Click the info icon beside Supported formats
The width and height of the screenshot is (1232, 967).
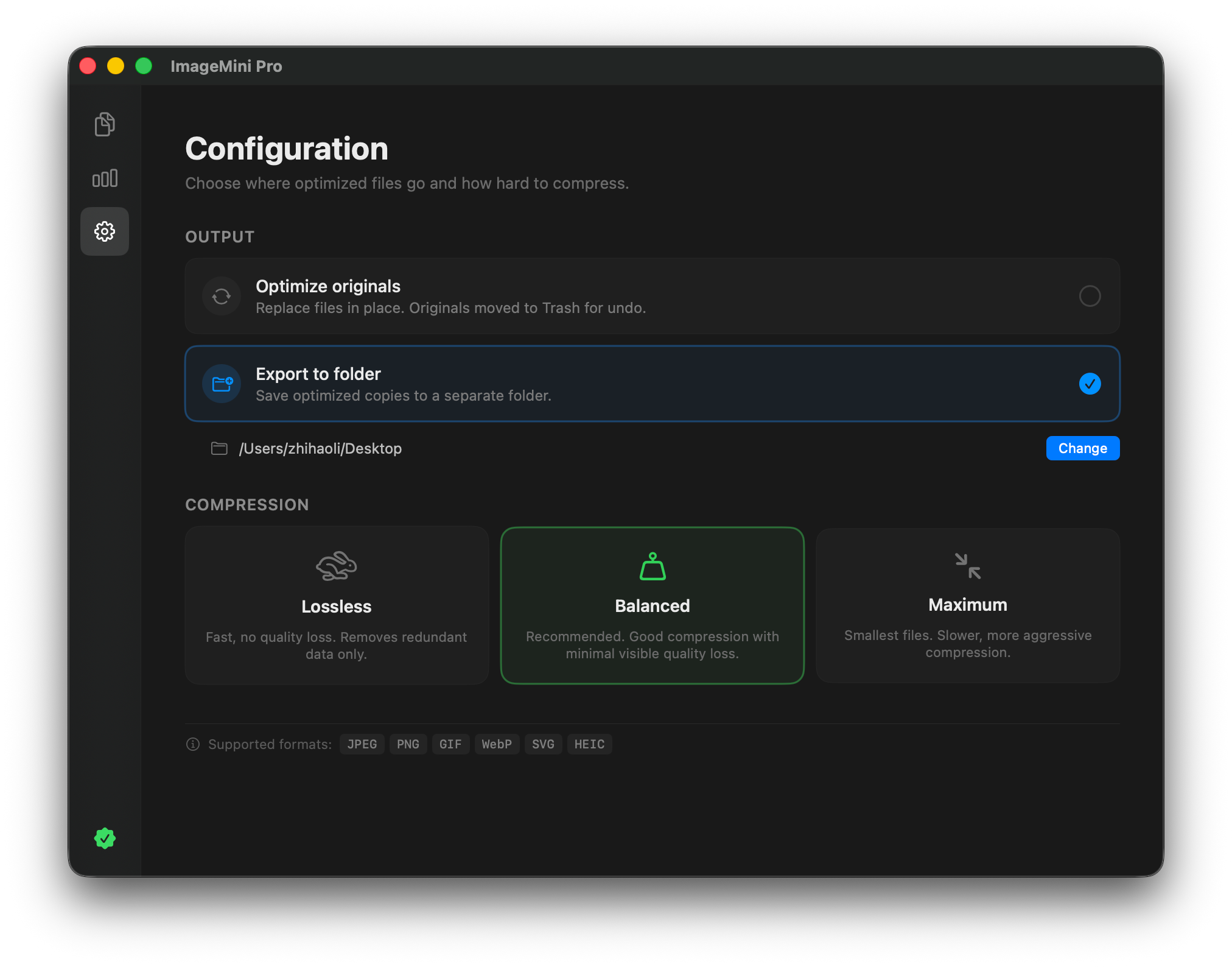coord(192,744)
